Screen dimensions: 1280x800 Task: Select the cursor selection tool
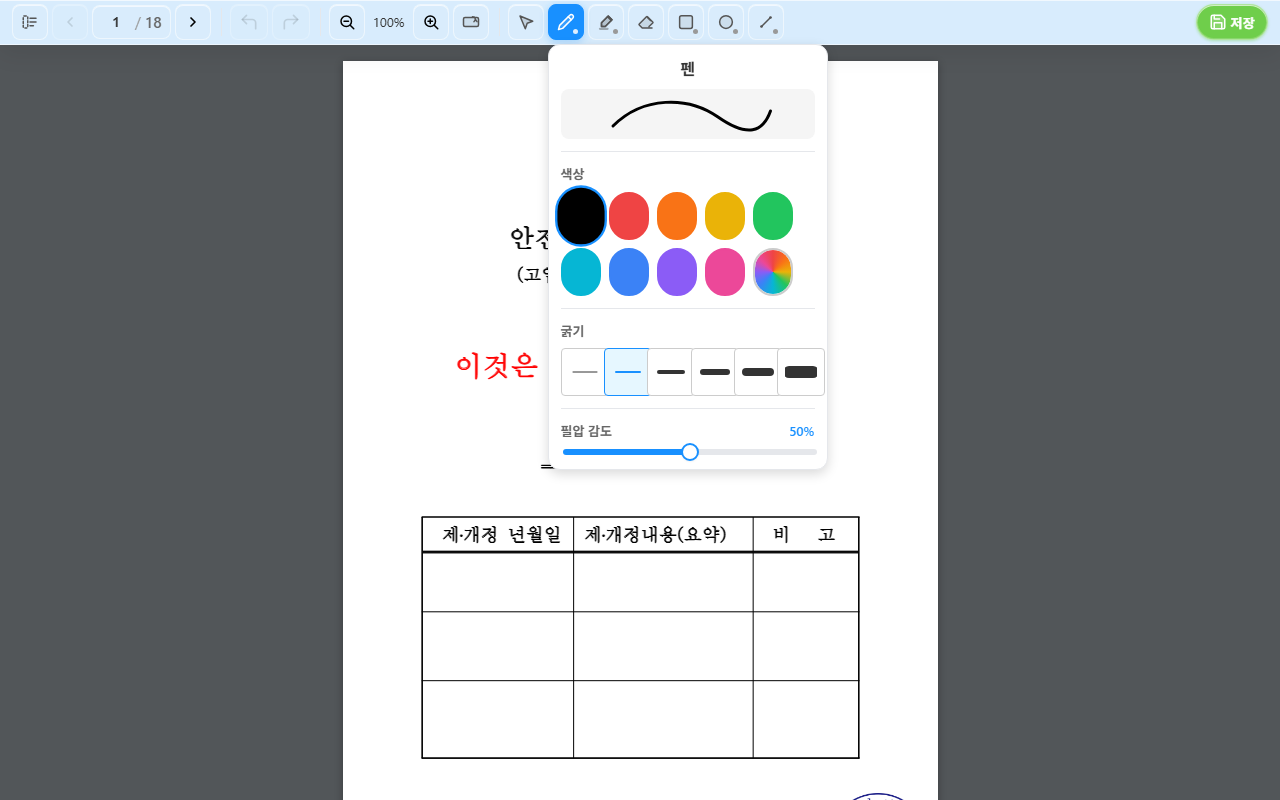[x=526, y=22]
